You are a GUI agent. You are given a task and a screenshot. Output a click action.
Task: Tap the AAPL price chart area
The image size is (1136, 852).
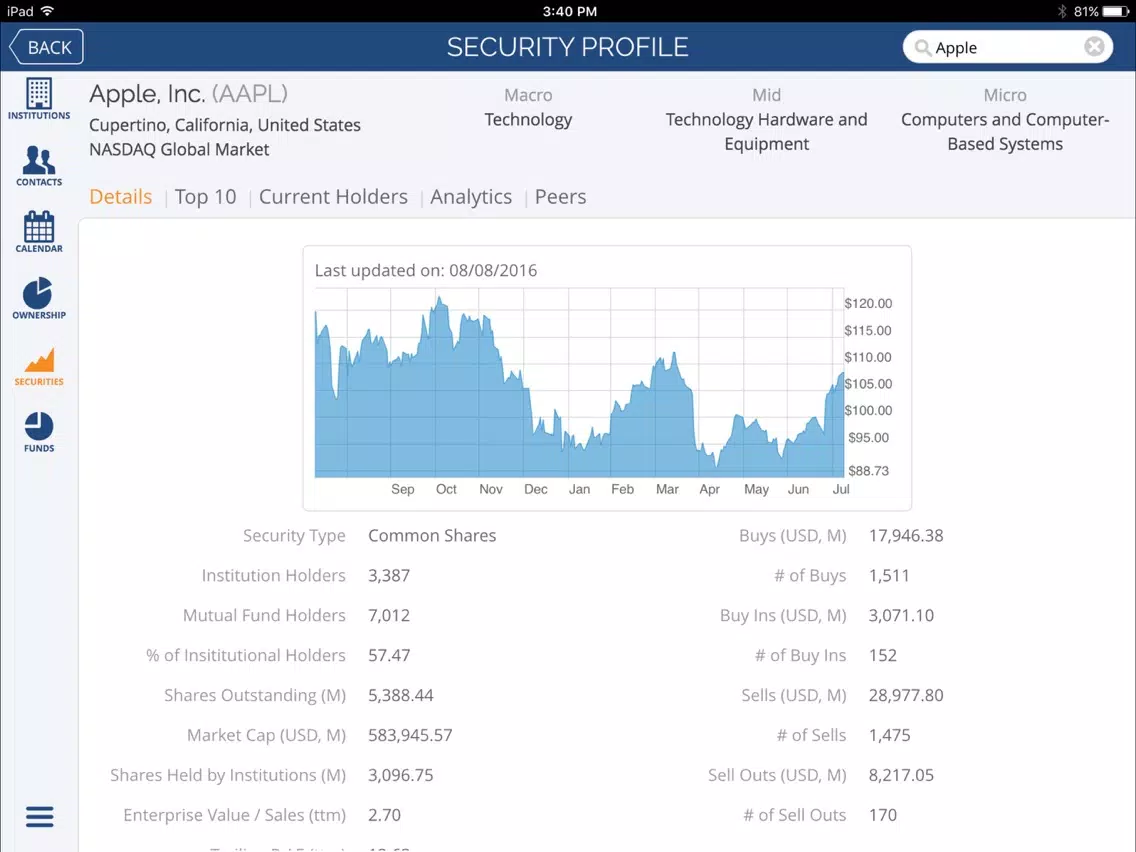point(579,383)
